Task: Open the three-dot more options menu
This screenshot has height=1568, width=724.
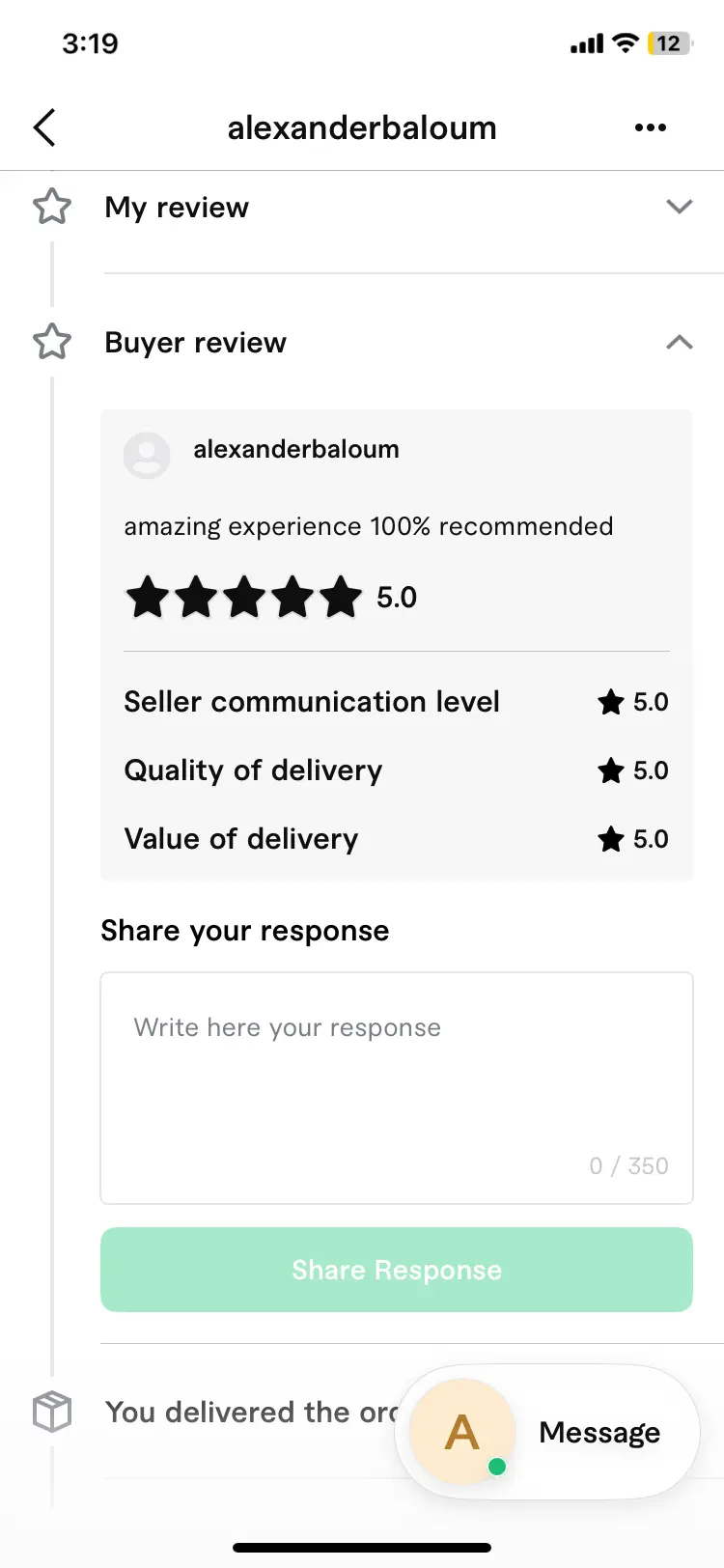Action: (651, 127)
